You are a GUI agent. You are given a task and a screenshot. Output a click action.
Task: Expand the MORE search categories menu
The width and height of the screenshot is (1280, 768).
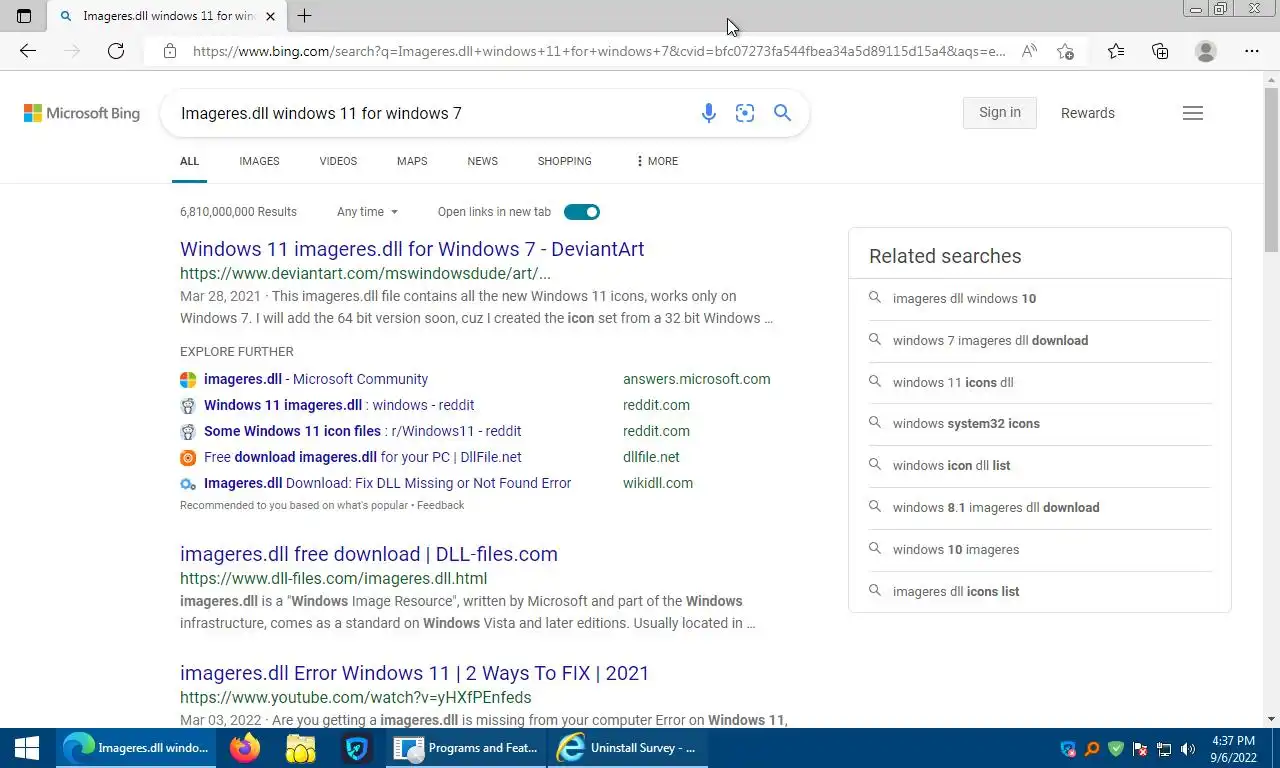[657, 161]
